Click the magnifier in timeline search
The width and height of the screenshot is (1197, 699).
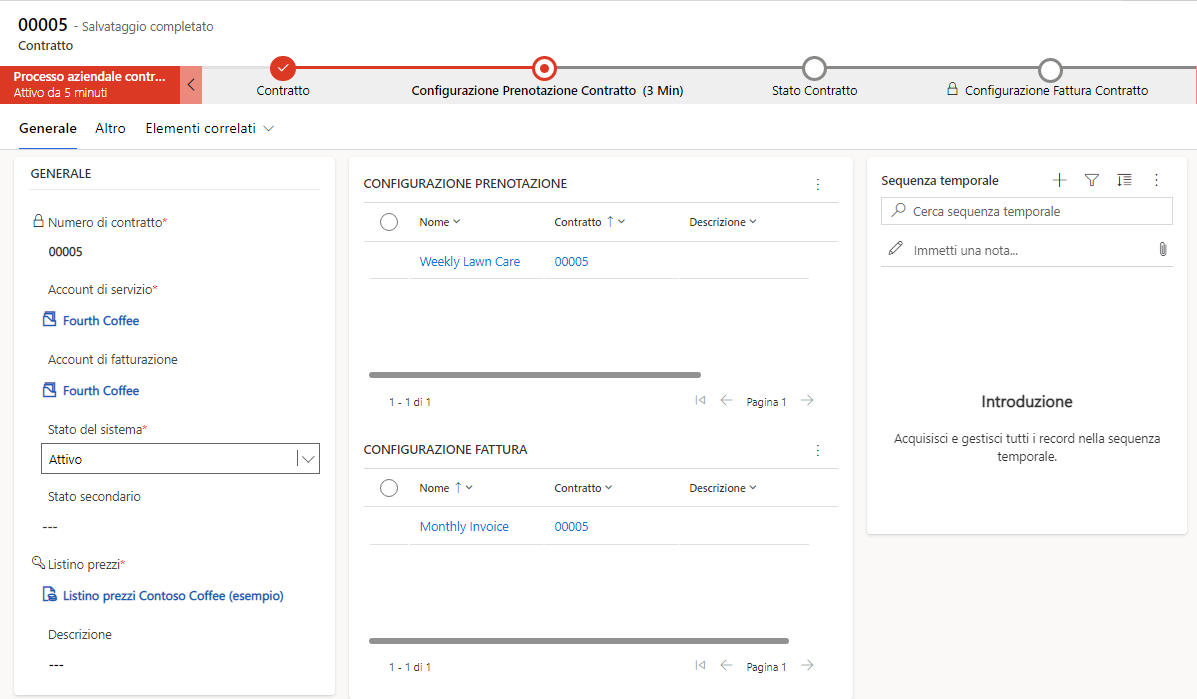899,210
